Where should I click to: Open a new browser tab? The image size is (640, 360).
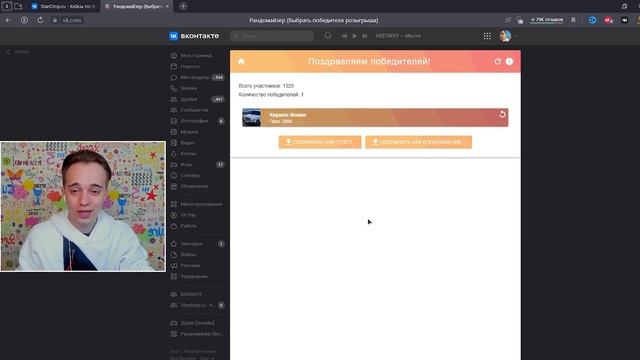pos(183,6)
